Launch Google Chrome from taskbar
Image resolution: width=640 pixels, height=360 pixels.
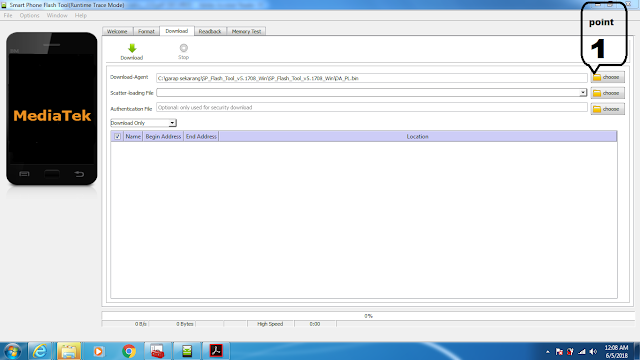point(129,351)
